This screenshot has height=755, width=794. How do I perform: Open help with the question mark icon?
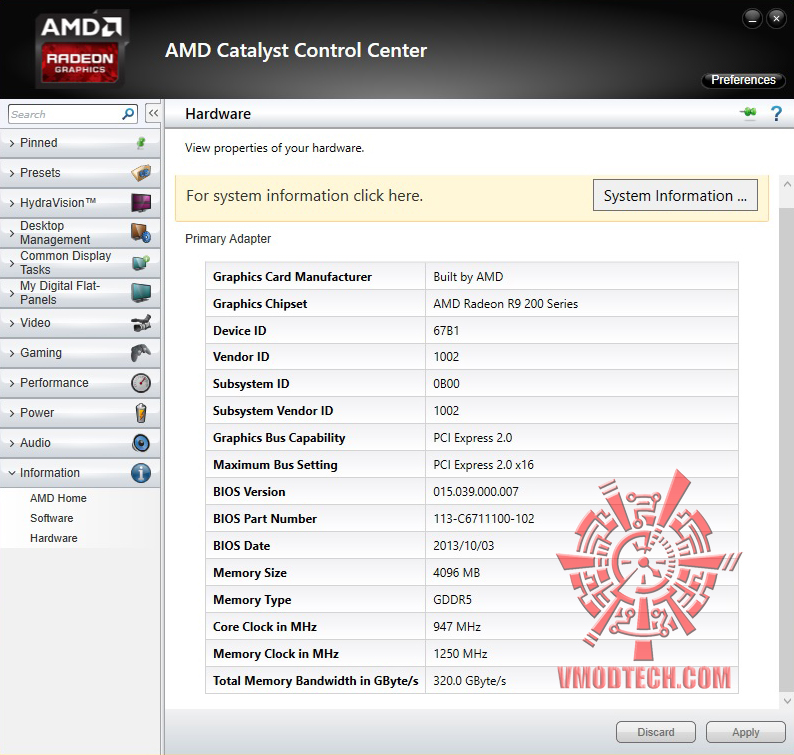(776, 113)
